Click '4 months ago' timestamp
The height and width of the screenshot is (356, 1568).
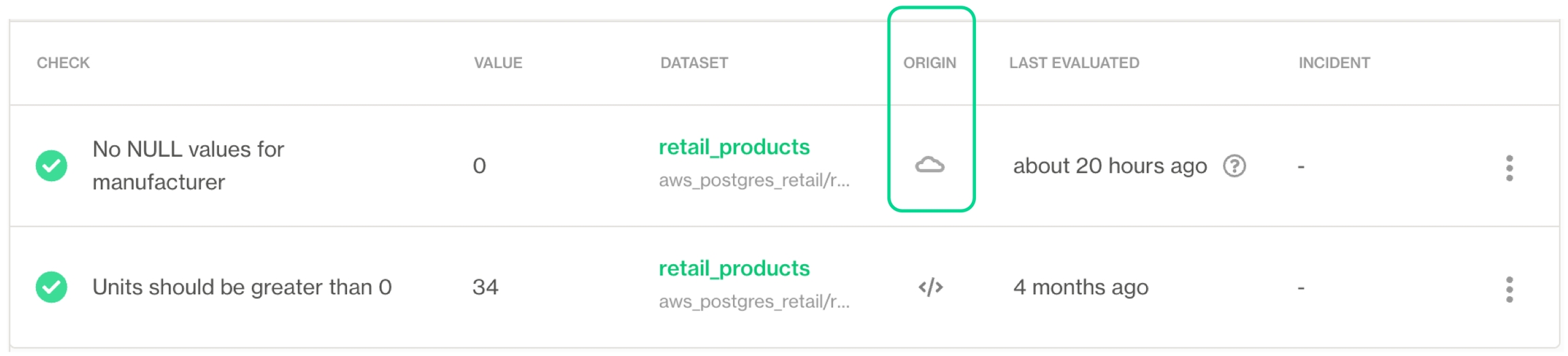(x=1081, y=287)
